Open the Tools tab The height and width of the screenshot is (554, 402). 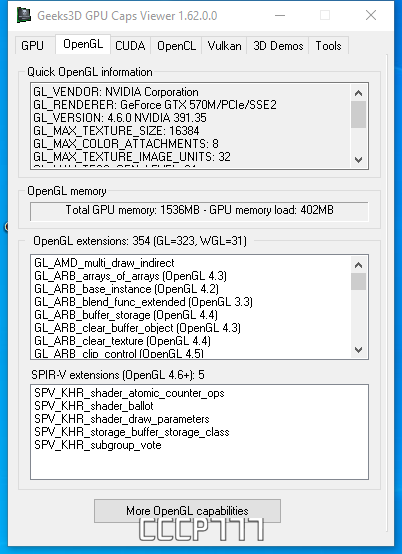329,46
